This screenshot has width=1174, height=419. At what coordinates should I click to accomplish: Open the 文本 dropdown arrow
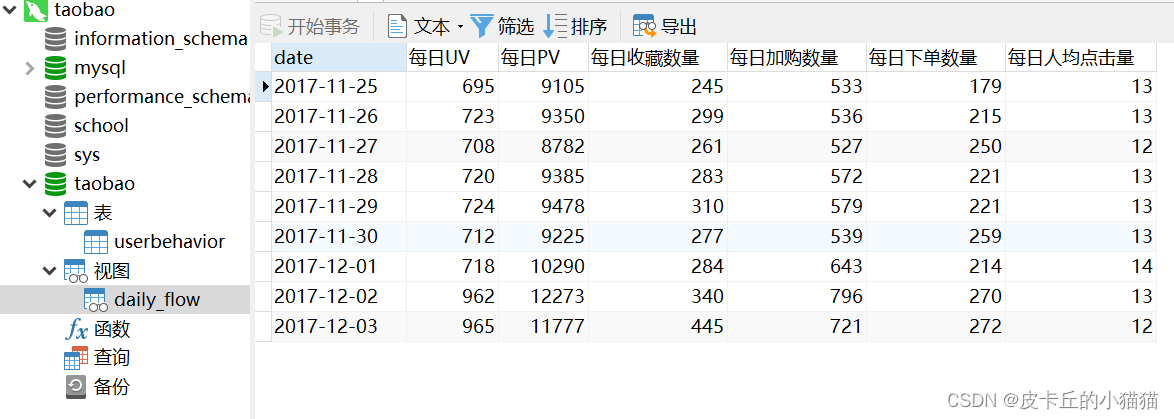[460, 28]
